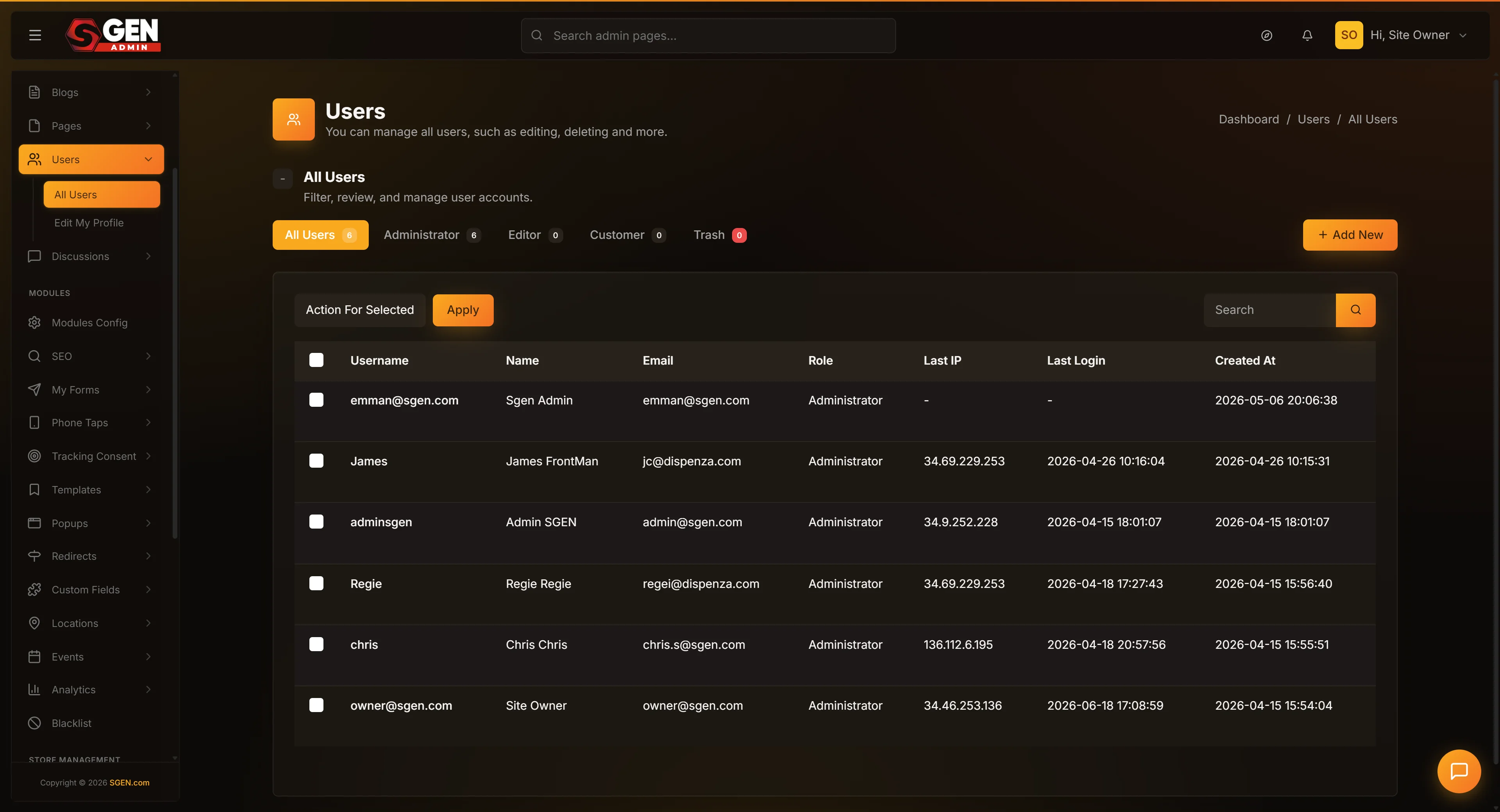Switch to the Administrator tab
1500x812 pixels.
(x=432, y=235)
